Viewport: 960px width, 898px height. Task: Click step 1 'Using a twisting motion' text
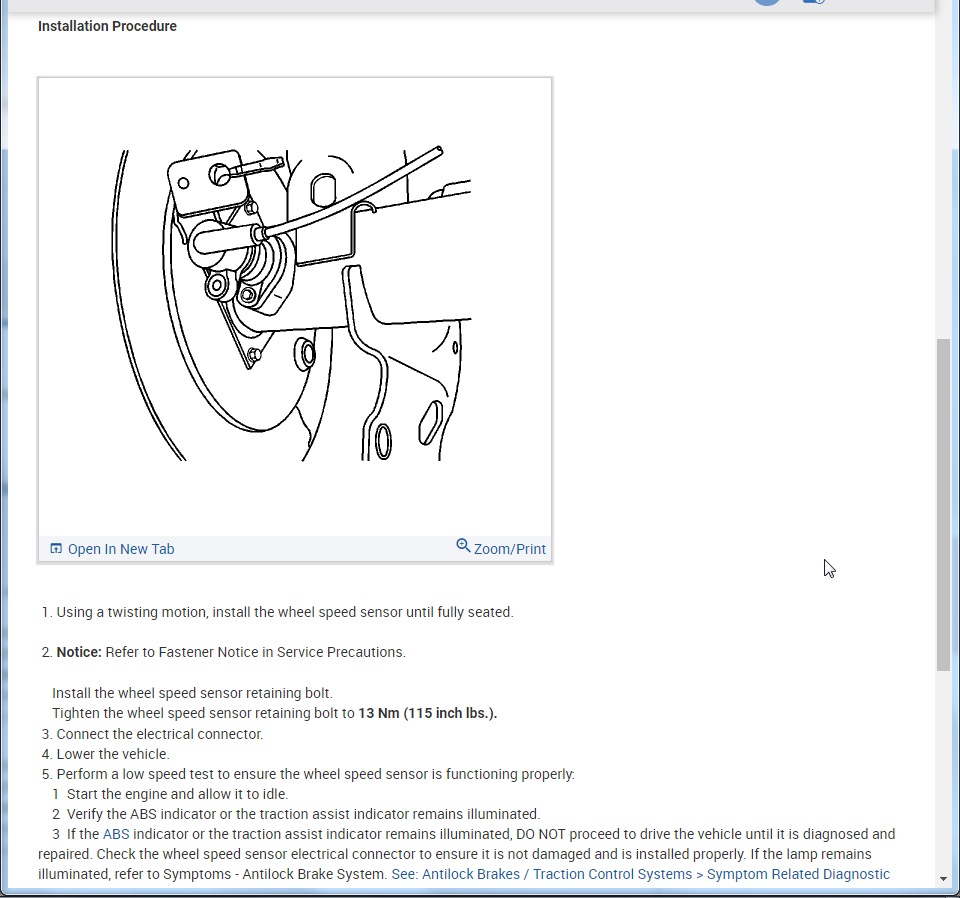285,612
